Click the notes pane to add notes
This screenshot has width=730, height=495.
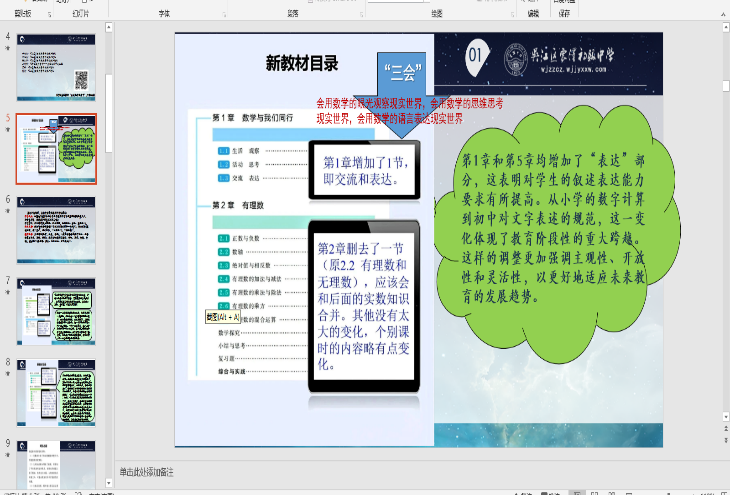point(400,471)
